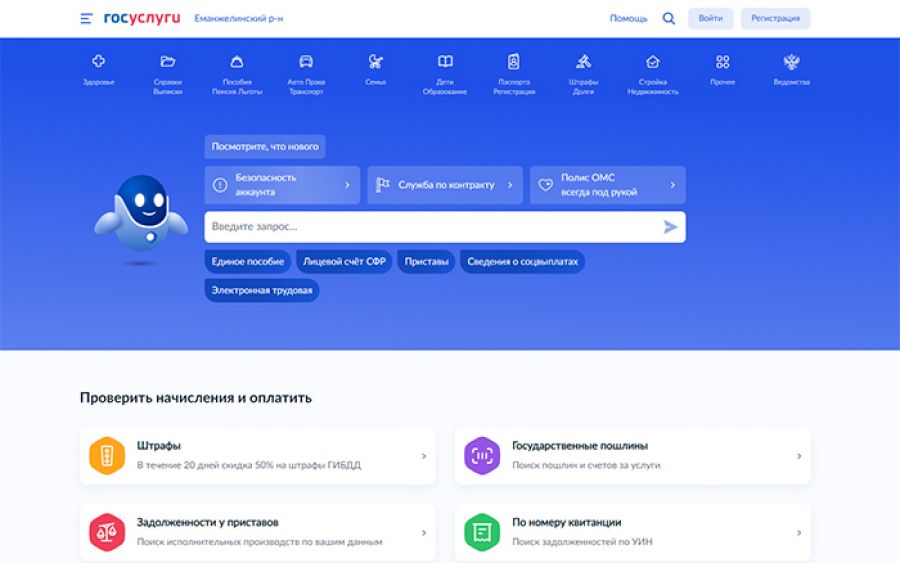
Task: Click the Регистрация button
Action: [x=775, y=18]
